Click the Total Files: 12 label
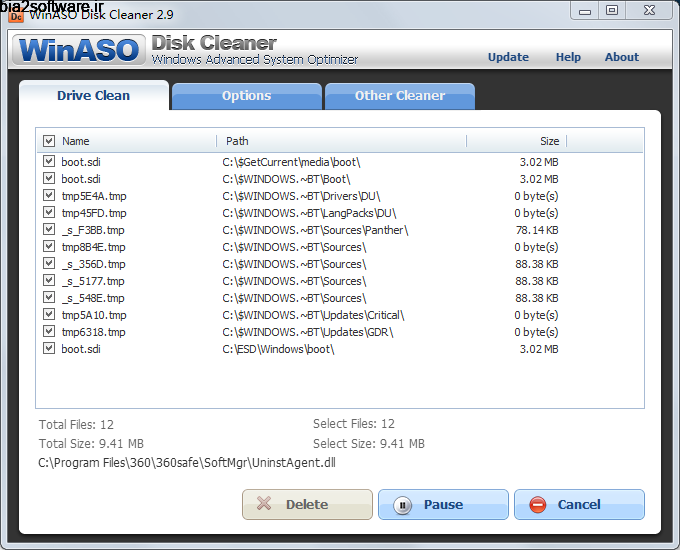This screenshot has height=550, width=680. click(76, 424)
